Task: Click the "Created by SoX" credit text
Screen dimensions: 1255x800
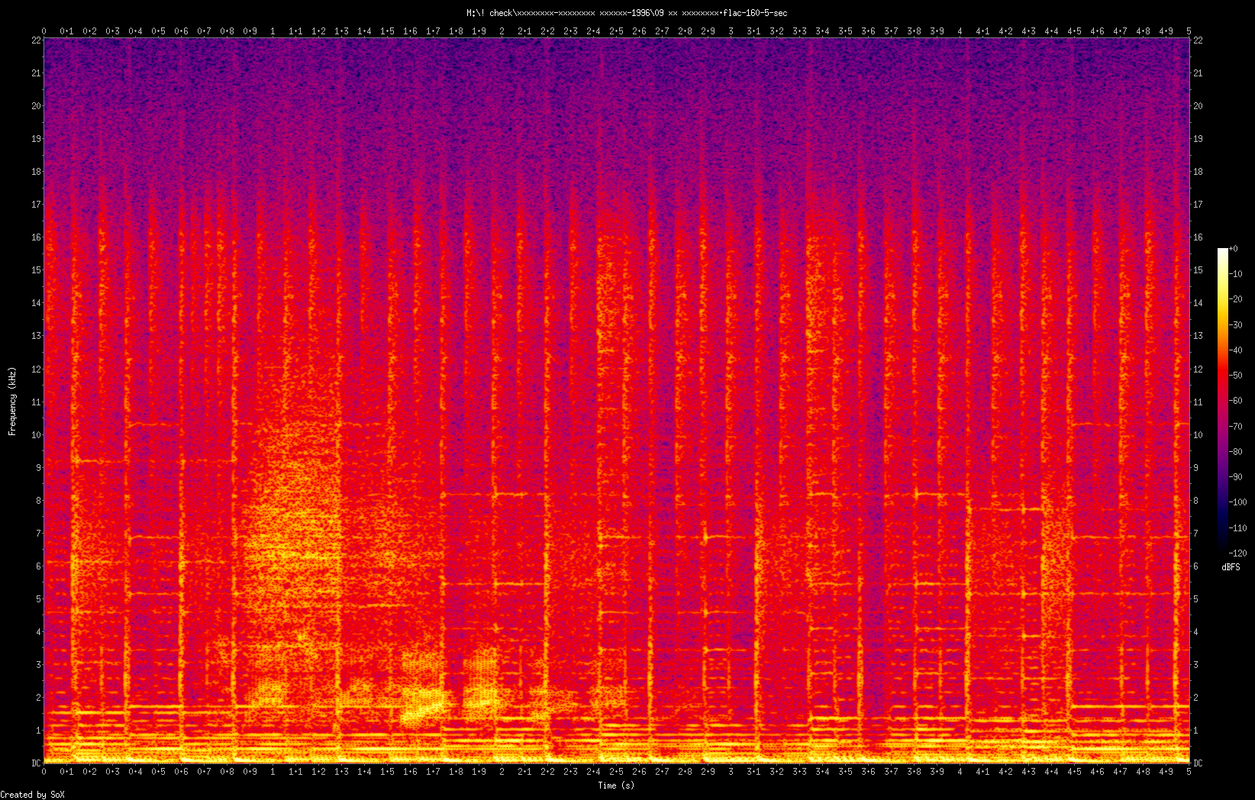Action: (x=33, y=794)
